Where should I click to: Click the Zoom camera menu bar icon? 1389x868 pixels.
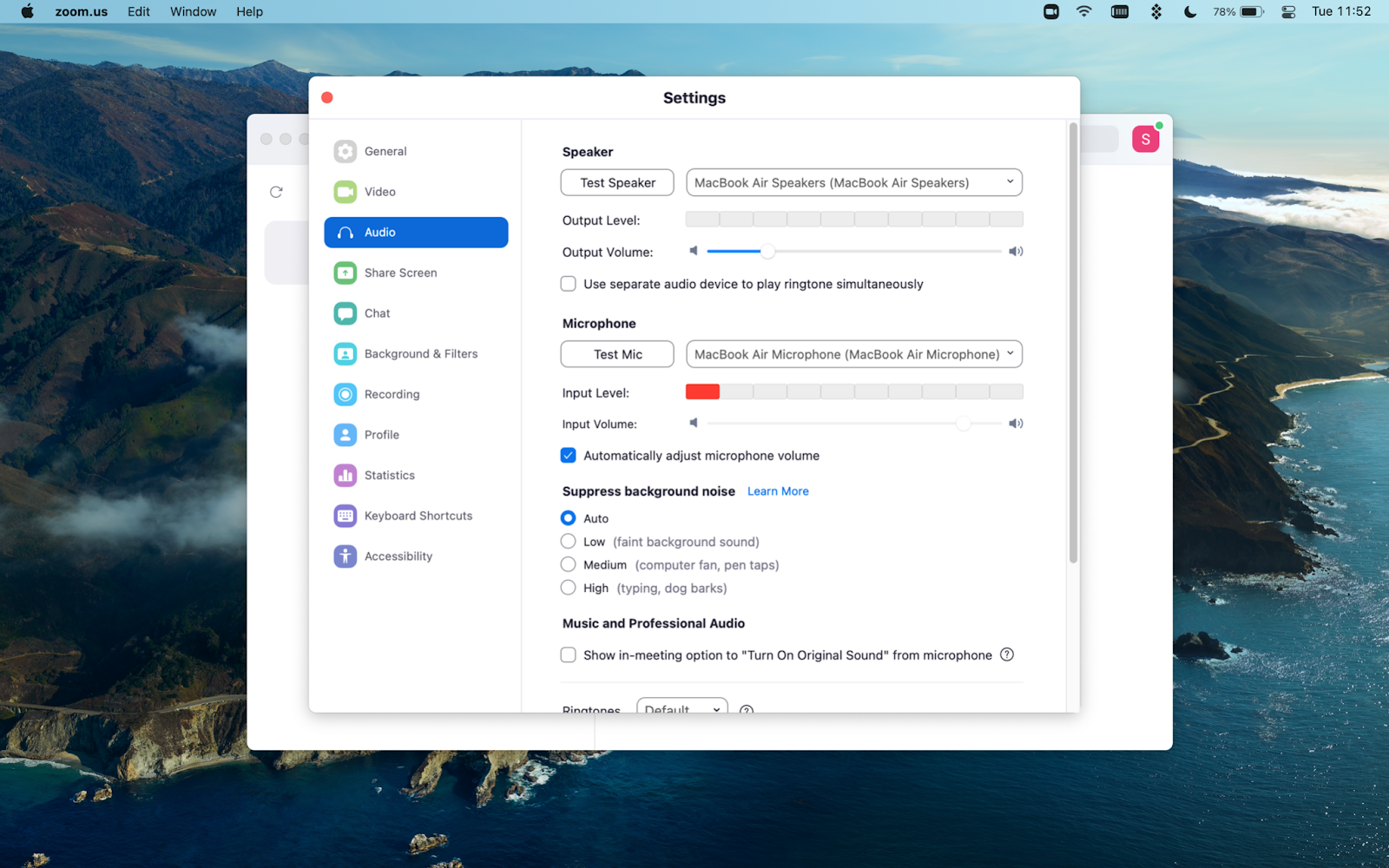[1051, 11]
